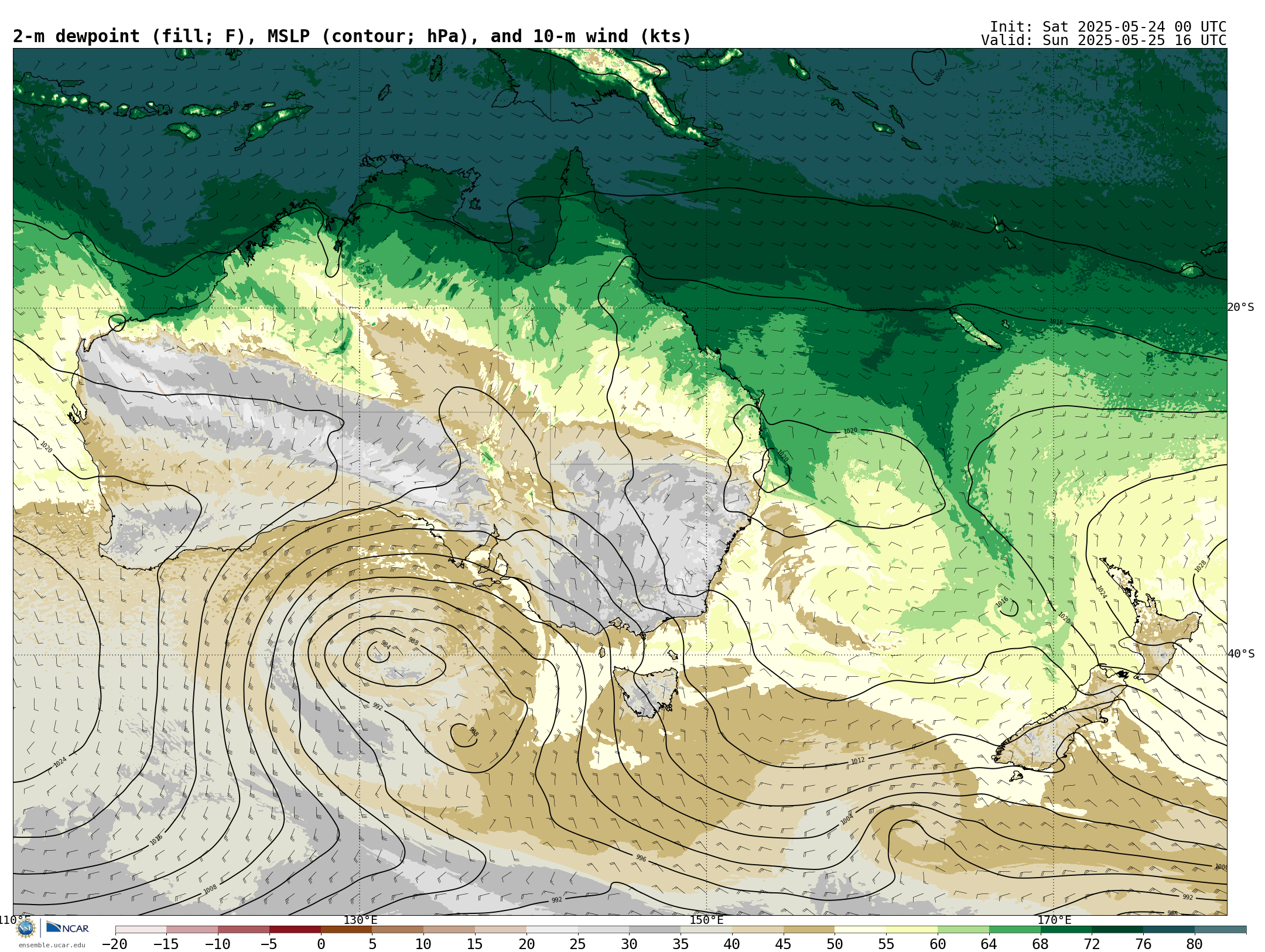This screenshot has width=1265, height=952.
Task: Click the 40°S latitude label
Action: pyautogui.click(x=1241, y=654)
